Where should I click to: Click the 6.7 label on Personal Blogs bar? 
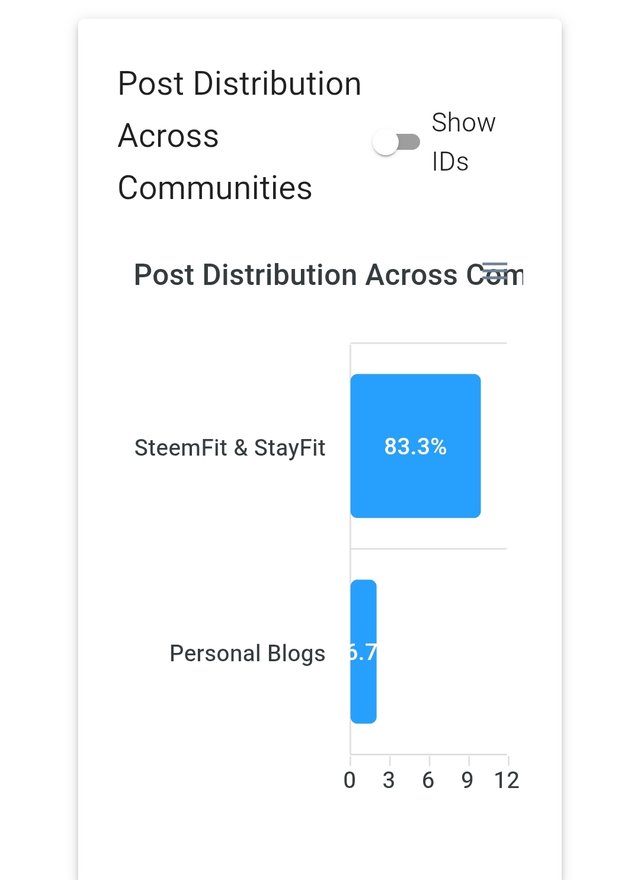363,652
